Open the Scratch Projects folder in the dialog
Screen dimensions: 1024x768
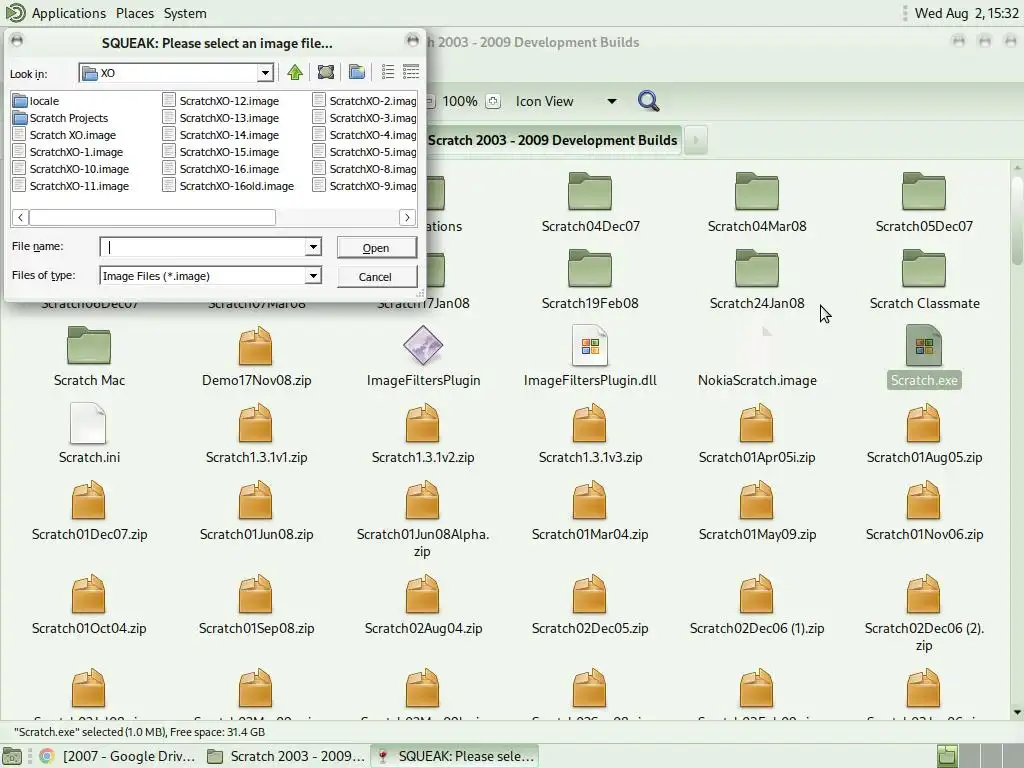tap(61, 118)
